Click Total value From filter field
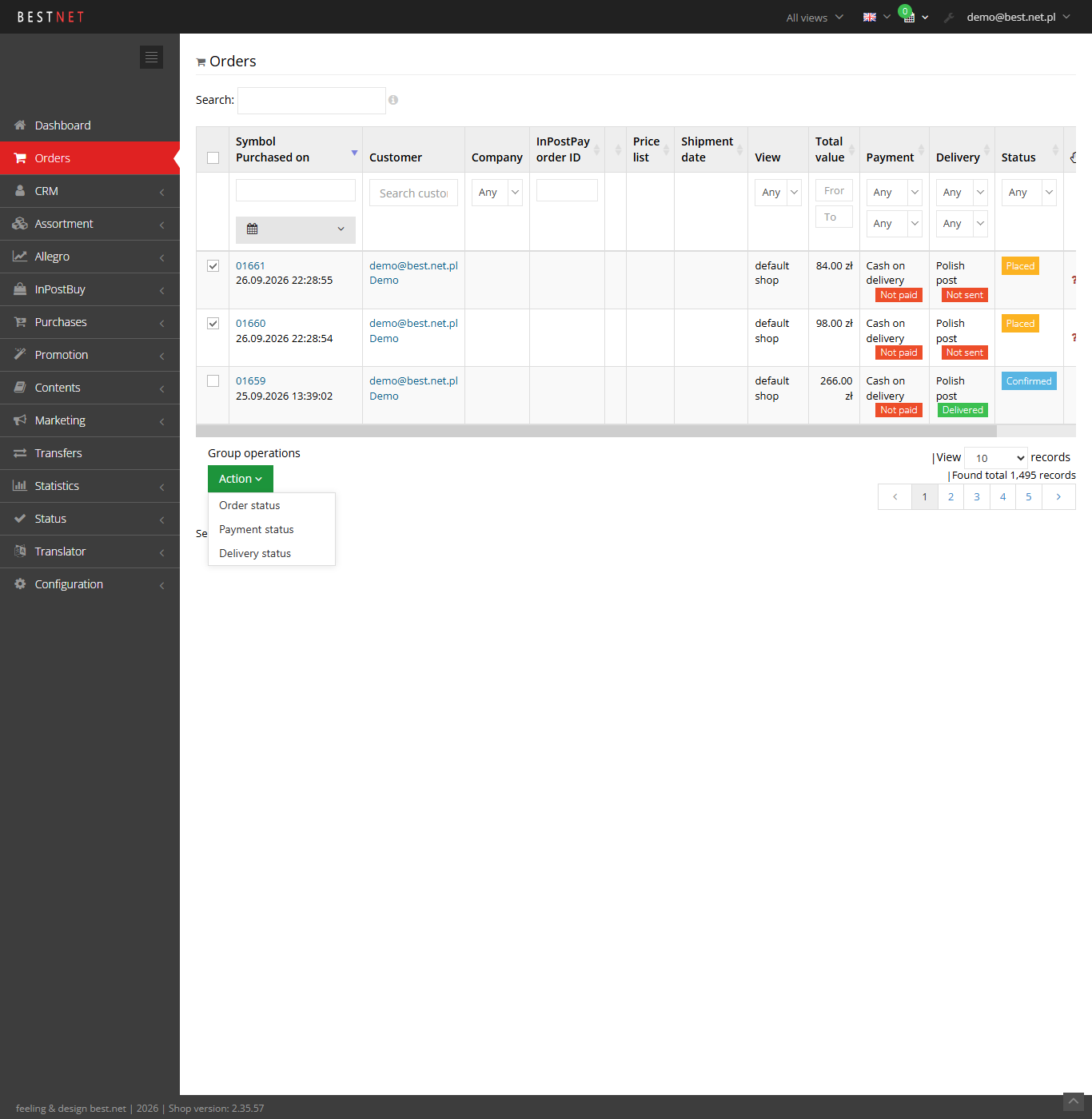Screen dimensions: 1092x1119 click(834, 190)
